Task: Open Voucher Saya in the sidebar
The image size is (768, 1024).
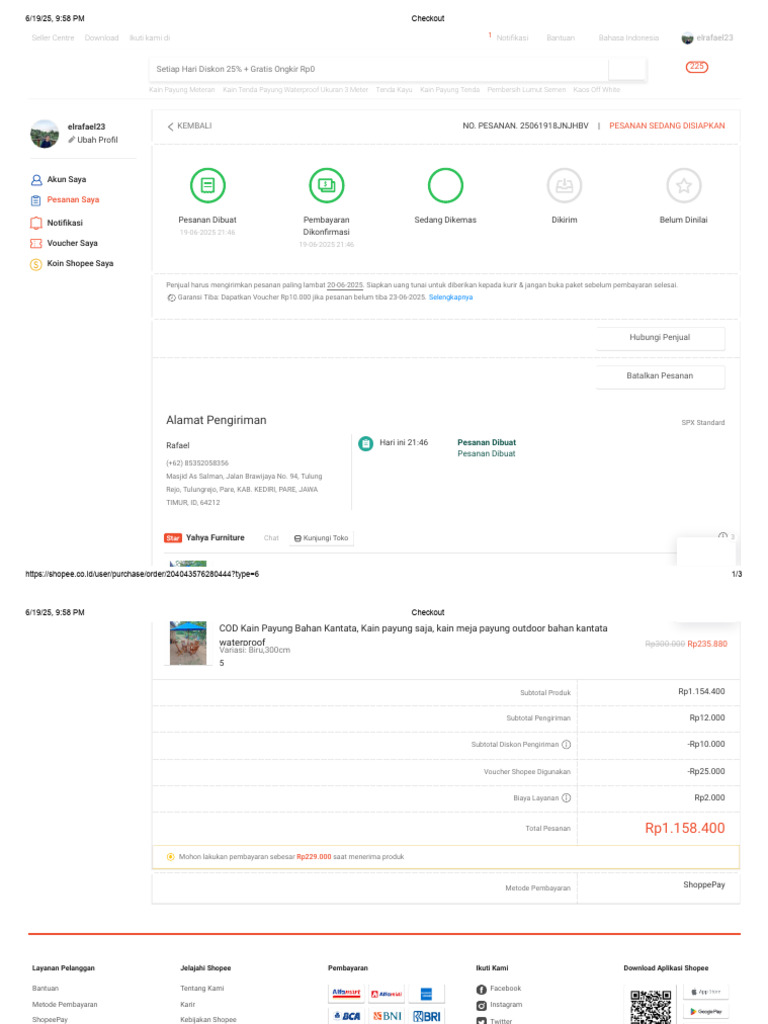Action: click(64, 243)
